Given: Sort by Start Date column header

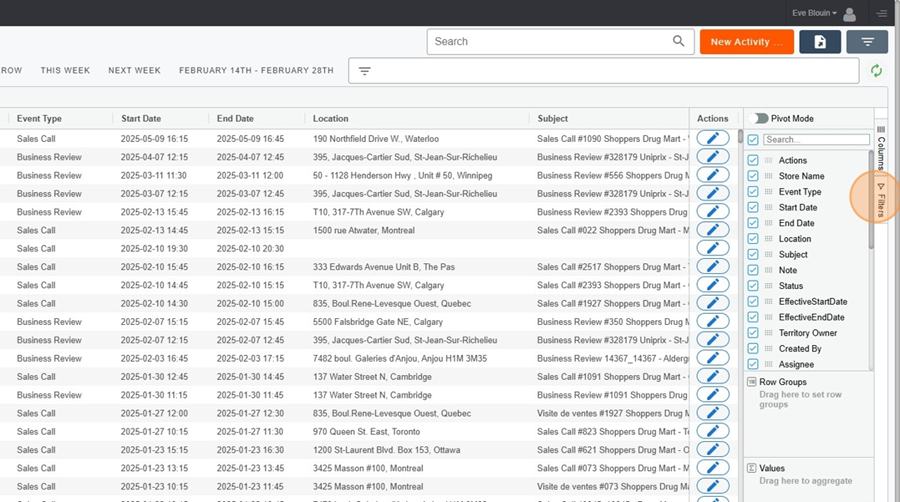Looking at the screenshot, I should (141, 118).
